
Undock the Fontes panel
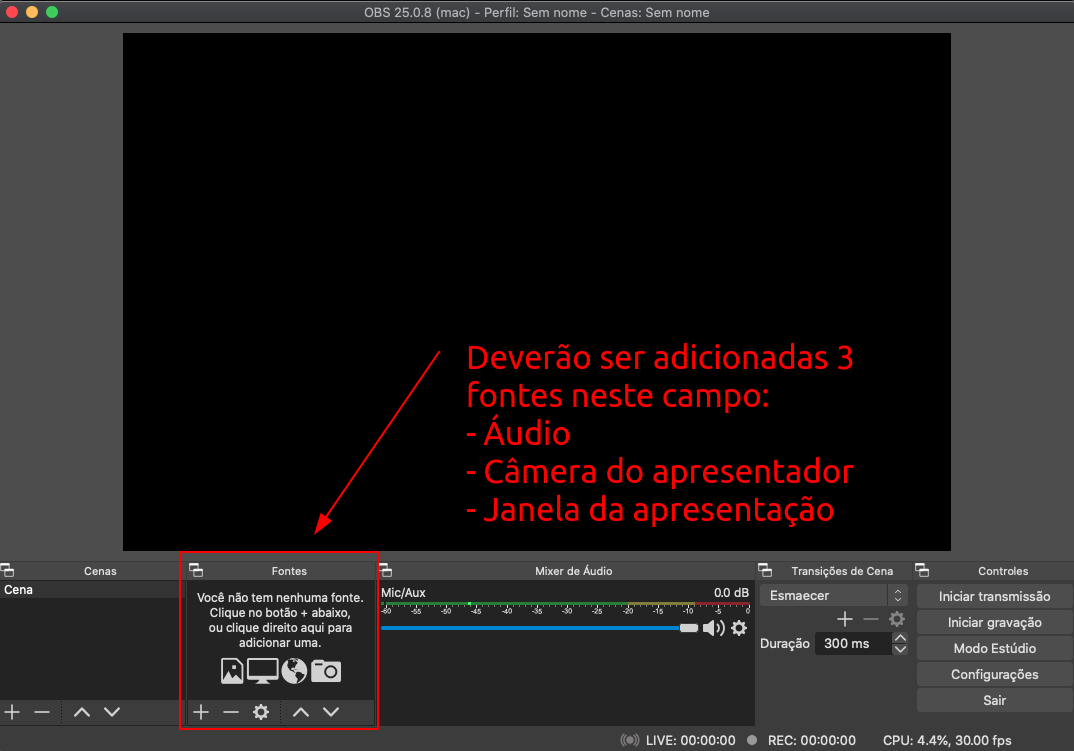point(196,570)
